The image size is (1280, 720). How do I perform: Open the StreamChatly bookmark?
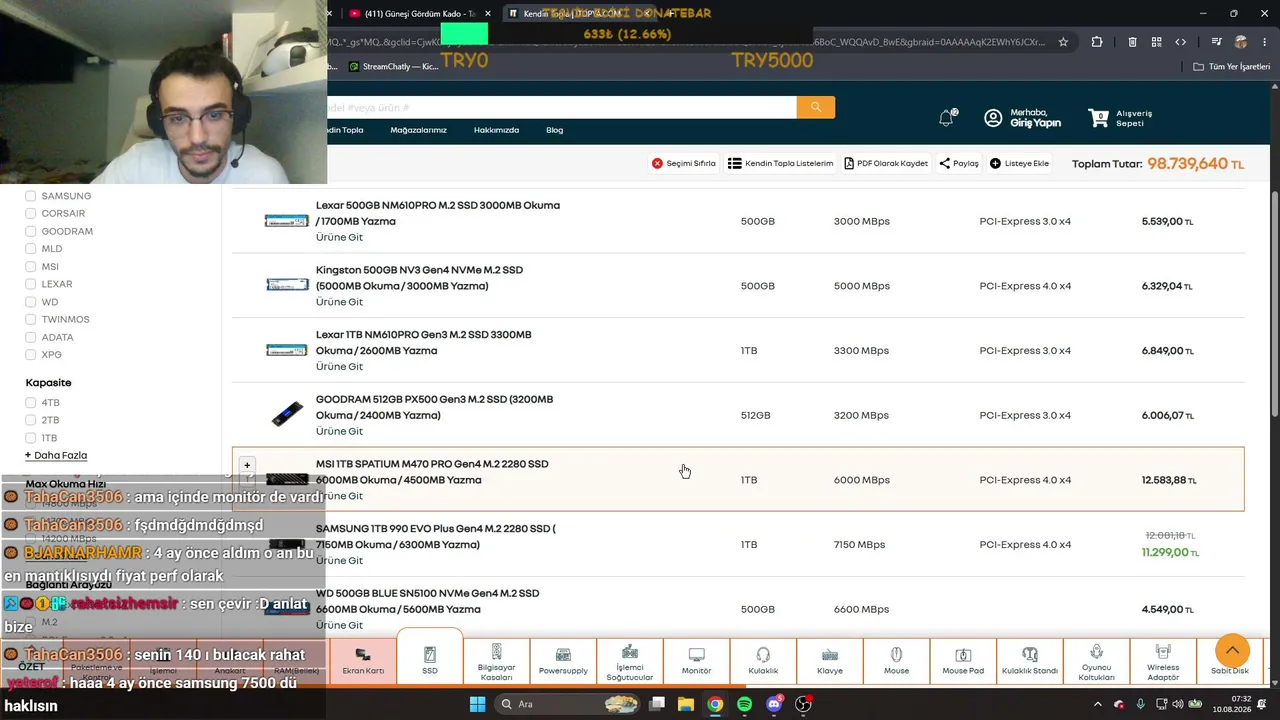point(393,67)
